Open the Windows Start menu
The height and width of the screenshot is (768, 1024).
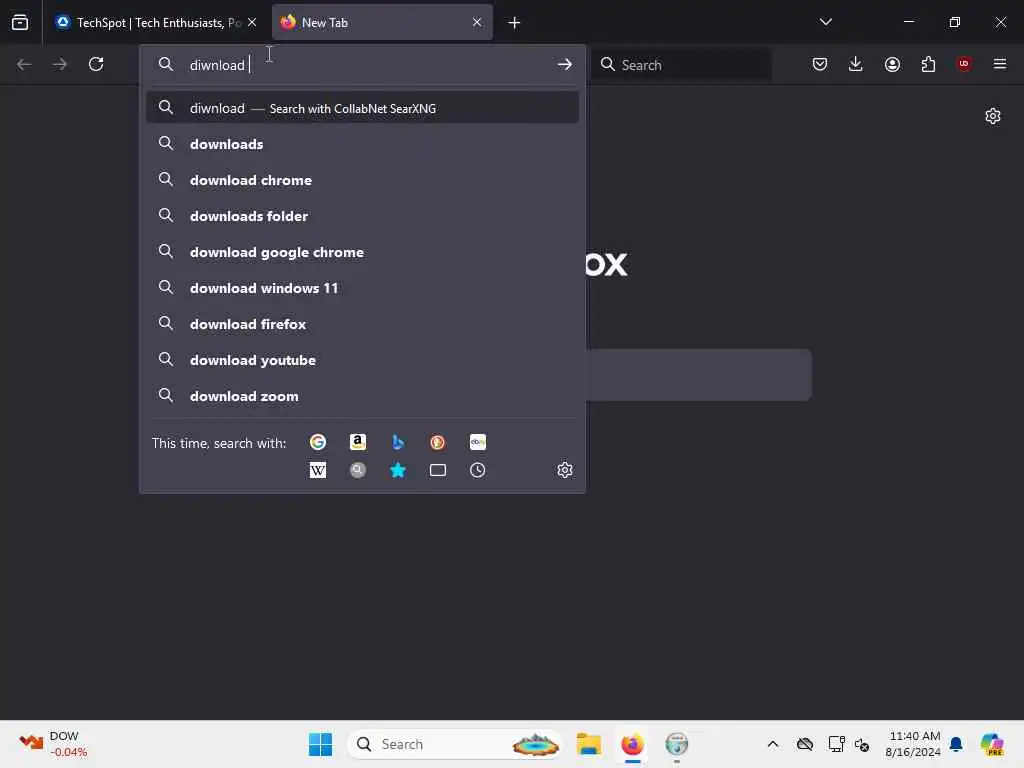[x=320, y=744]
